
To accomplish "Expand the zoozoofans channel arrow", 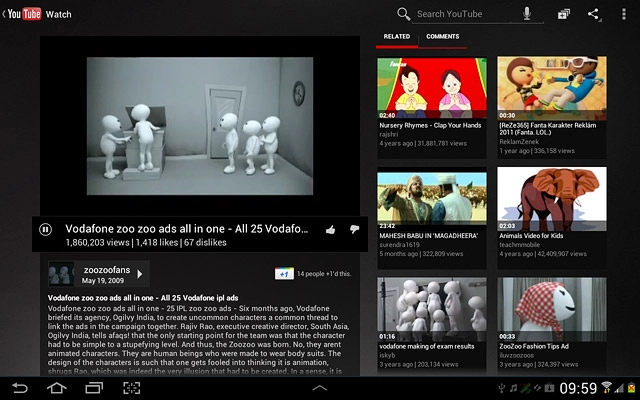I will (139, 274).
